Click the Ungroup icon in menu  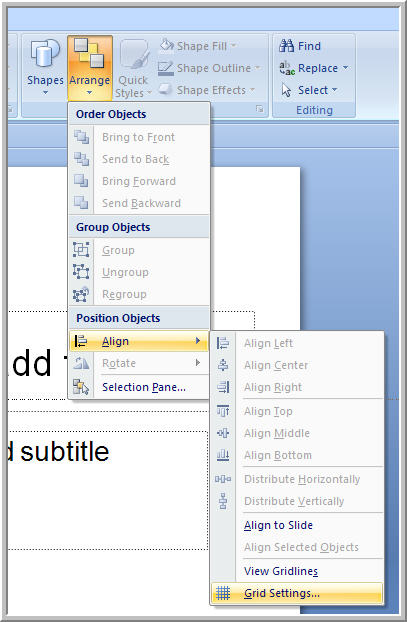click(81, 272)
